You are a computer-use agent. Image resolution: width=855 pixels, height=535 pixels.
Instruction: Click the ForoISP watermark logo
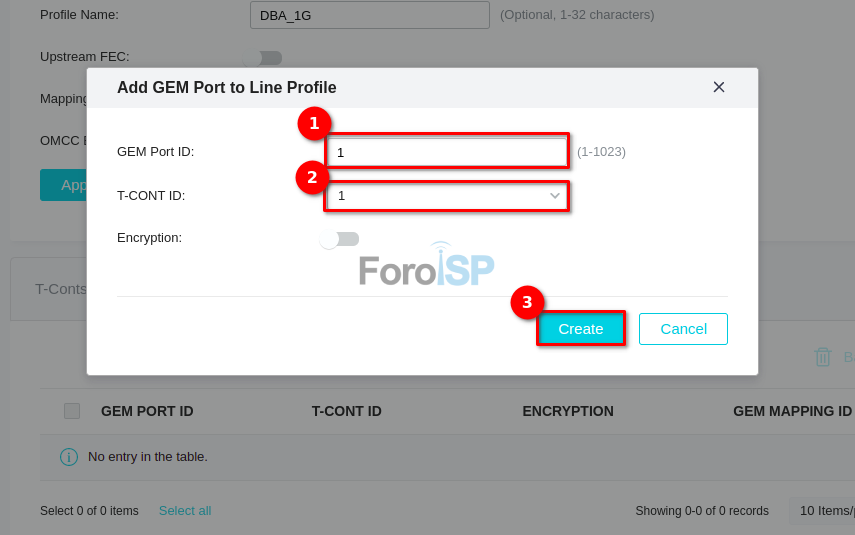pos(426,266)
